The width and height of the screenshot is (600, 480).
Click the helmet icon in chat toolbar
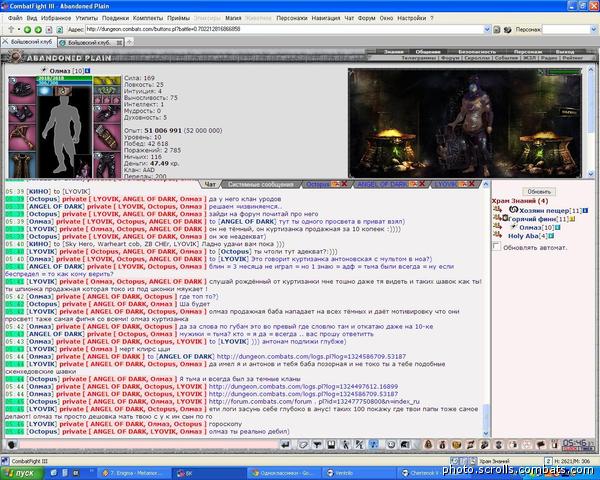point(404,444)
